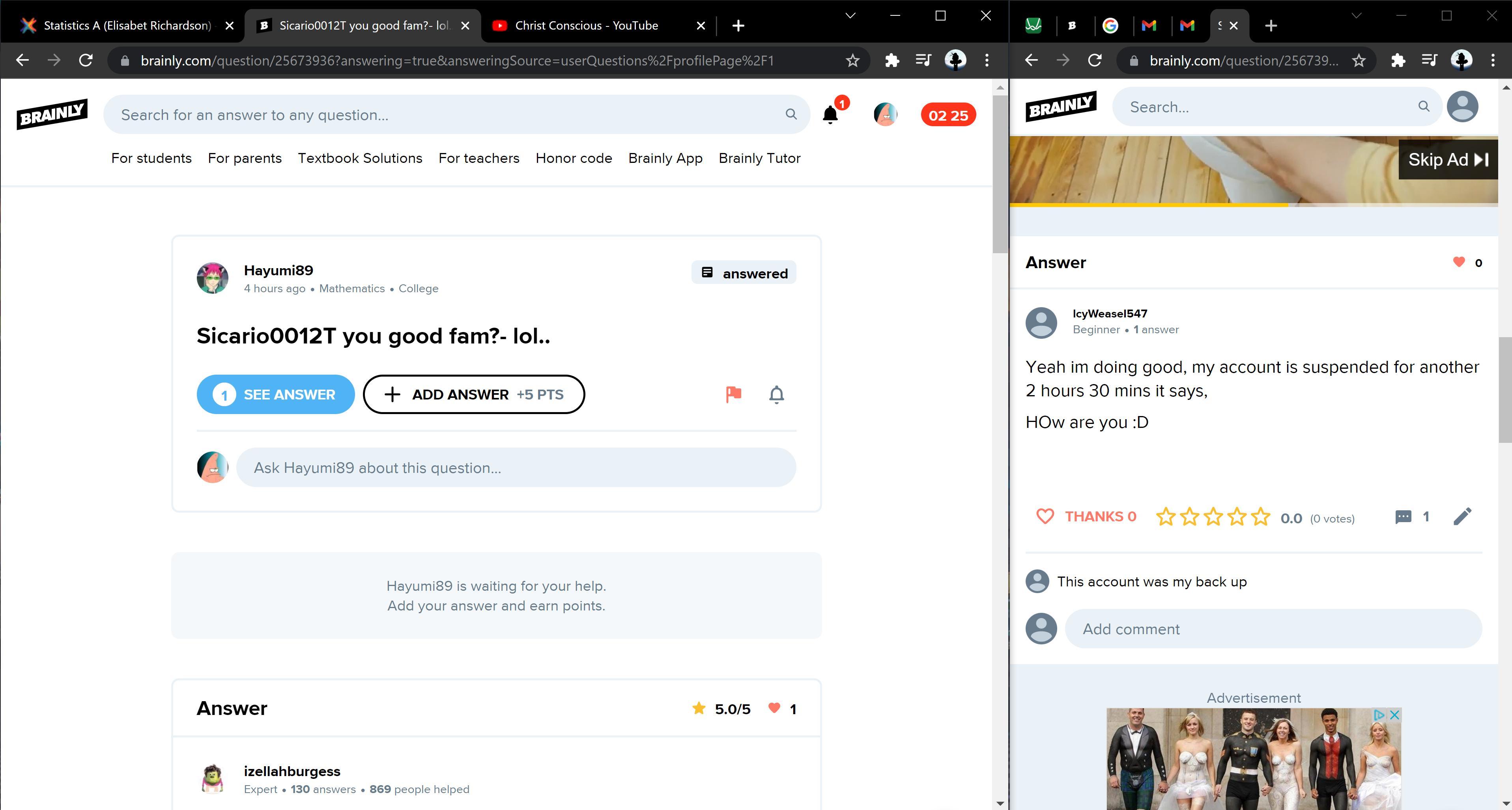Report the question with the red flag icon
The width and height of the screenshot is (1512, 810).
(x=733, y=394)
